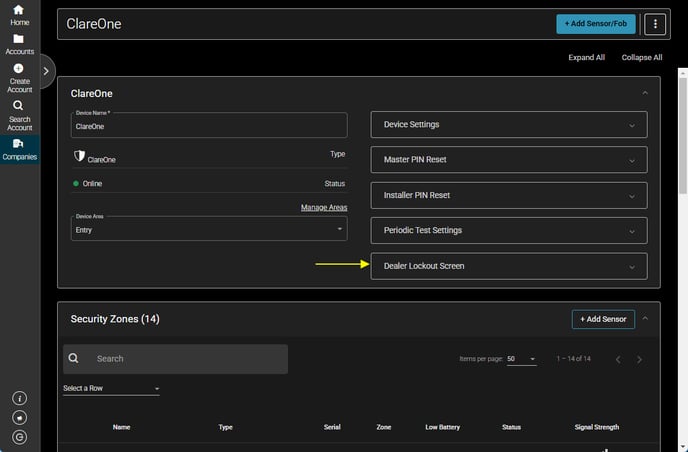Sort by the Name column header
Image resolution: width=688 pixels, height=452 pixels.
pos(121,427)
